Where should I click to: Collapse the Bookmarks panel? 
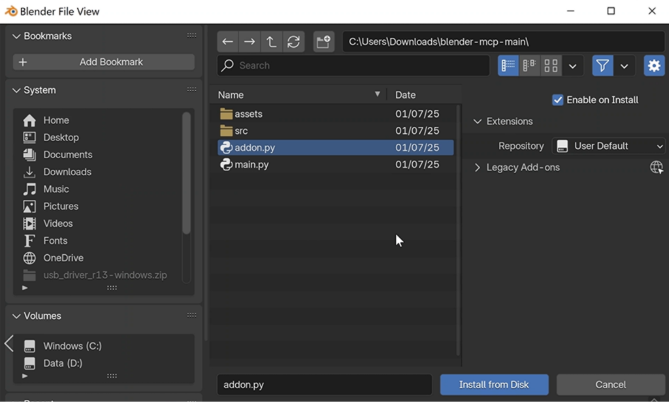(16, 36)
